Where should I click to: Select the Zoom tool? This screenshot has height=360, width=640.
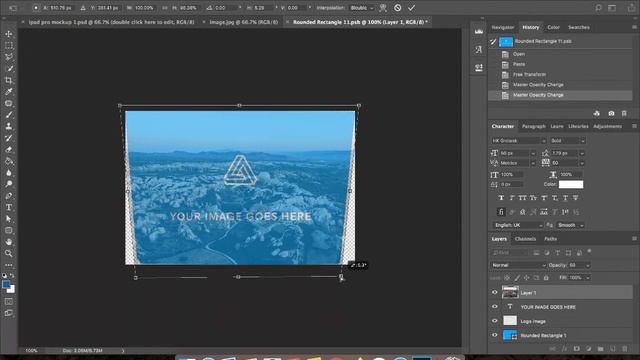point(9,253)
